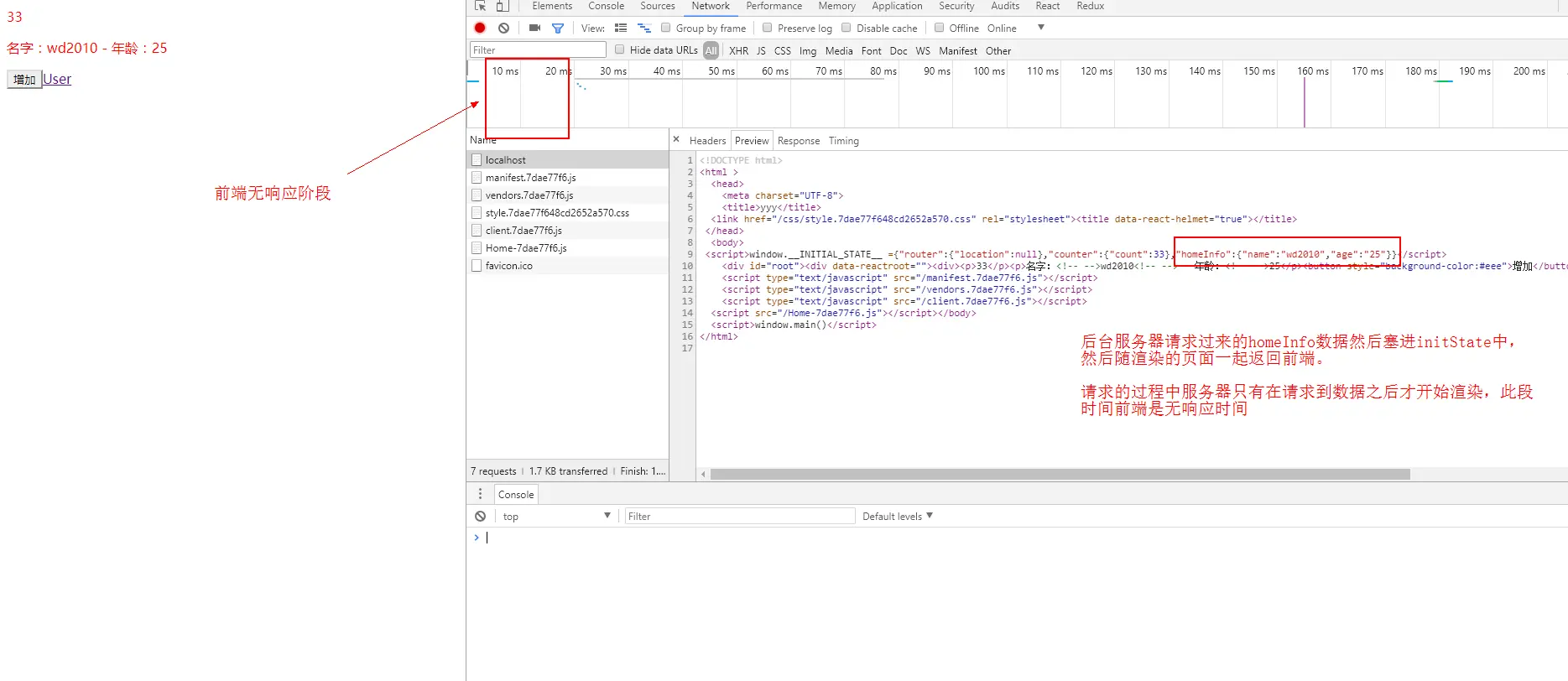Open the Application panel
1568x681 pixels.
coord(897,6)
